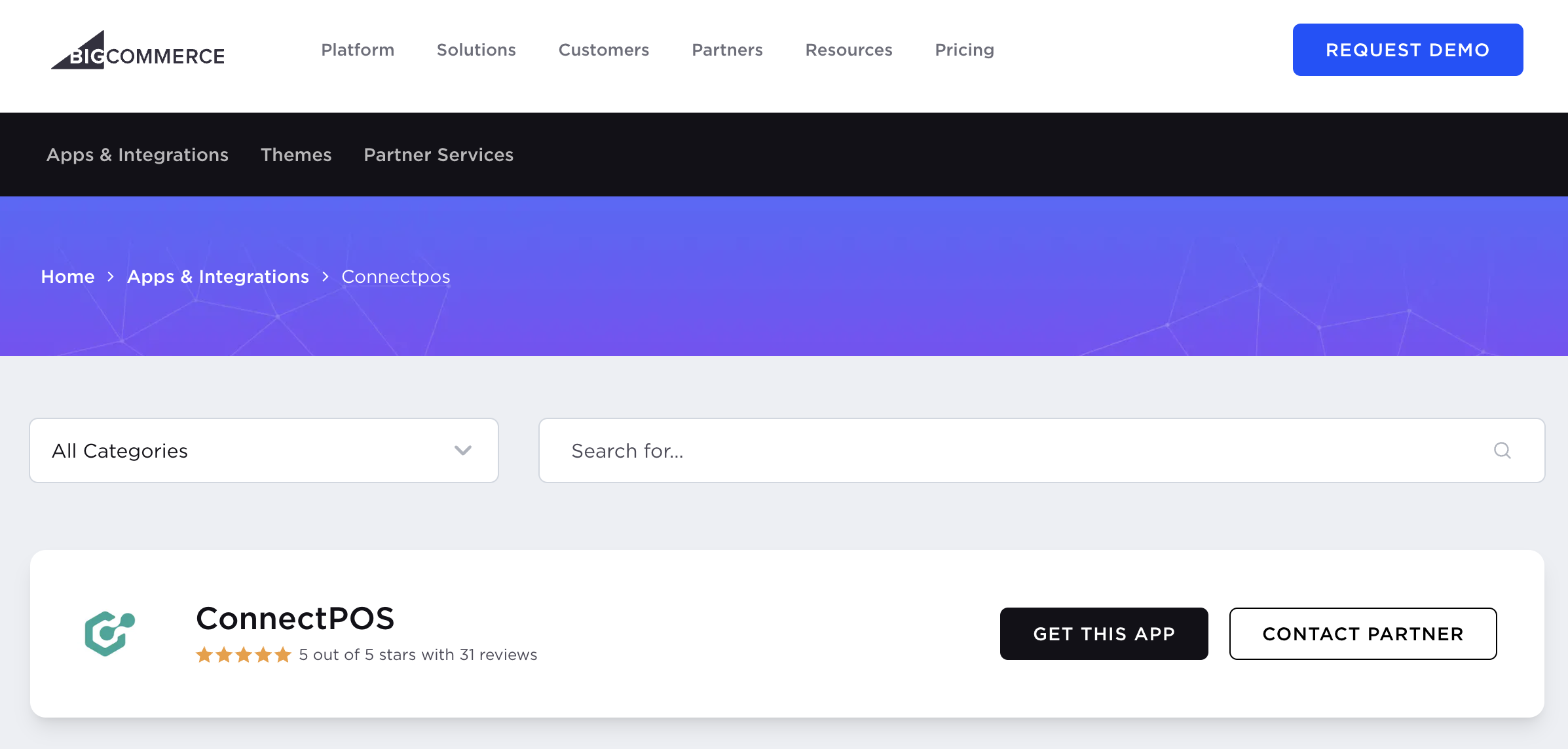Click the search magnifier icon
This screenshot has height=749, width=1568.
click(x=1503, y=450)
